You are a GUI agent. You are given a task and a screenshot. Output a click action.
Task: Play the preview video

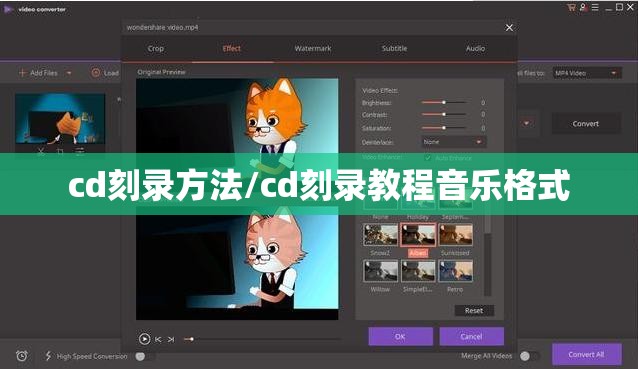tap(144, 338)
